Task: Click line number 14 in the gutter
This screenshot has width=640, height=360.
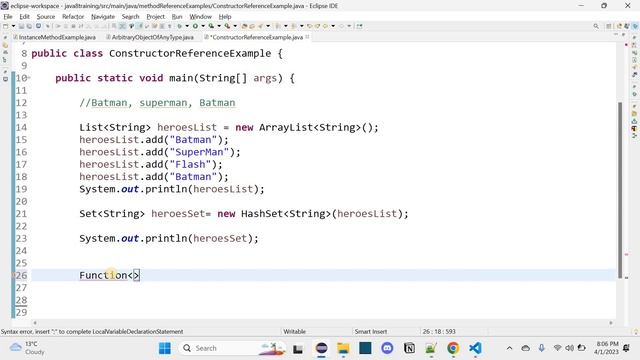Action: click(21, 127)
